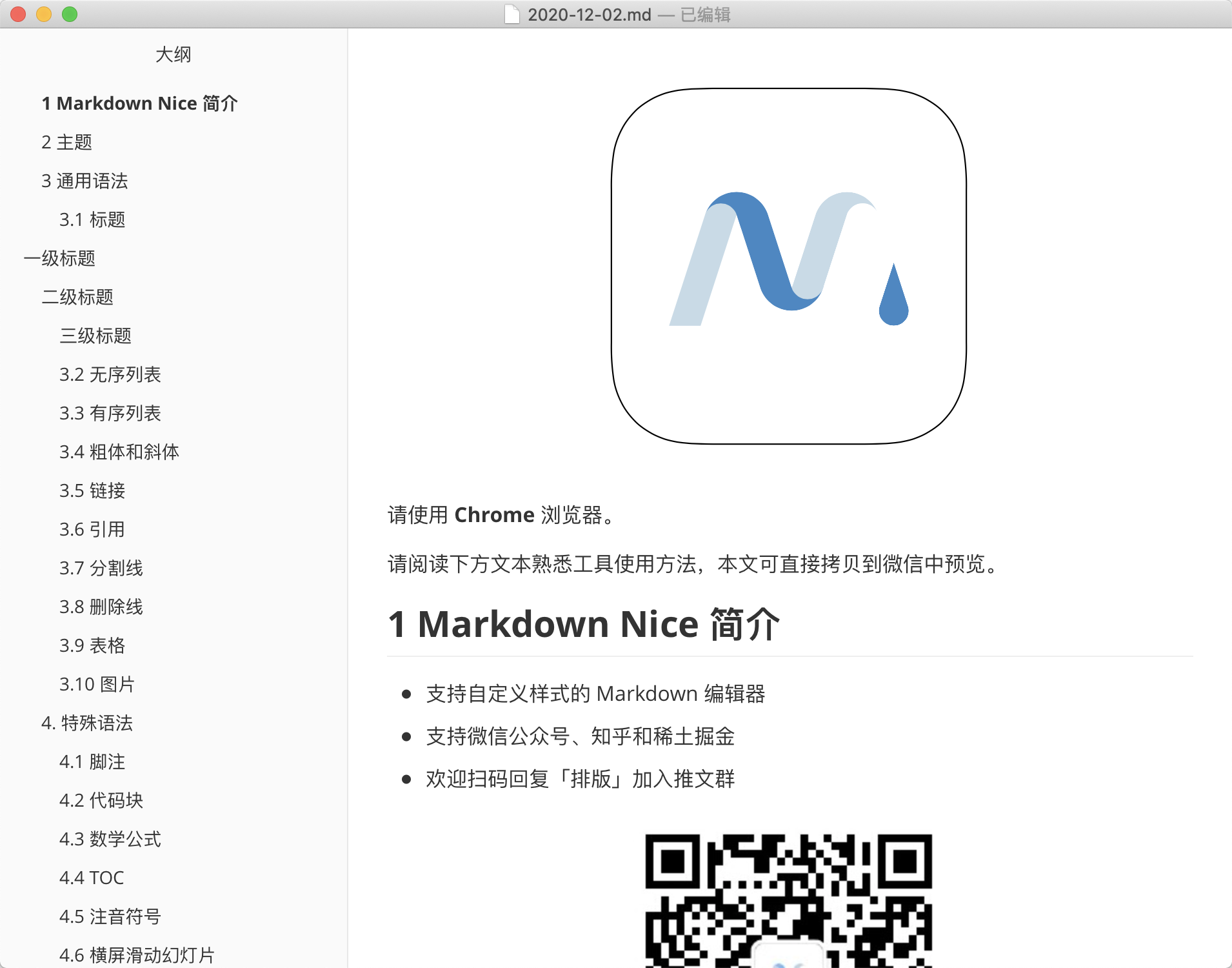Navigate to 4.3 数学公式 in outline
Image resolution: width=1232 pixels, height=968 pixels.
tap(110, 839)
